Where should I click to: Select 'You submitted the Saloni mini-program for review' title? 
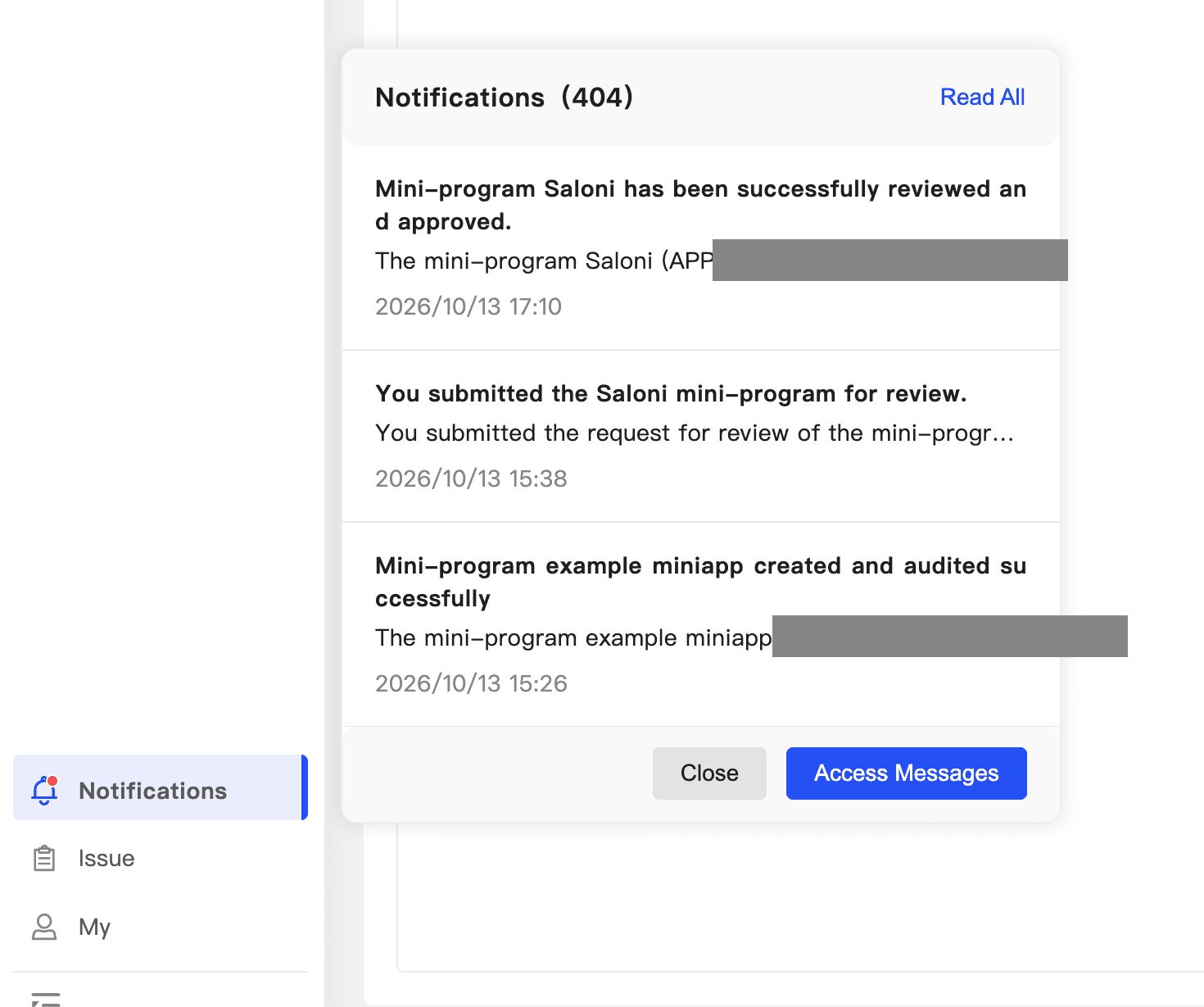click(x=671, y=393)
